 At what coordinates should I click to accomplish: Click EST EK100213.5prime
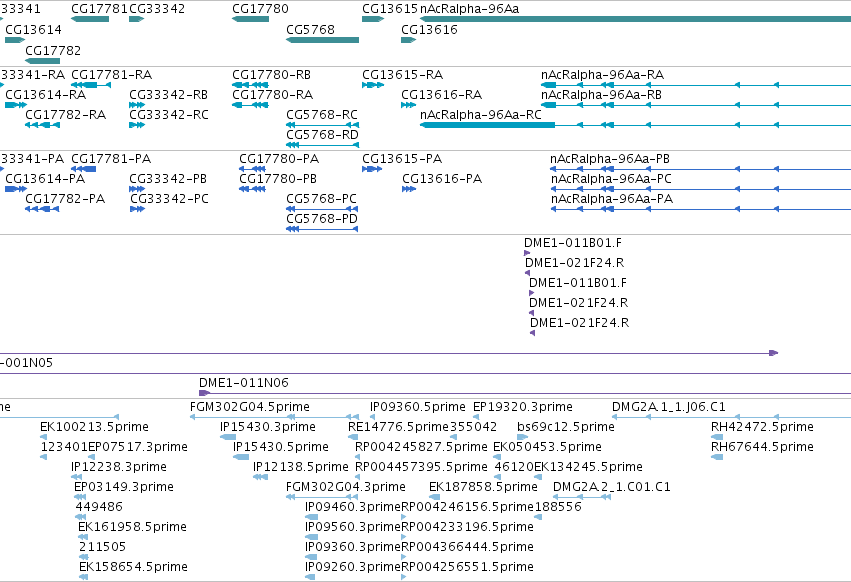point(94,427)
